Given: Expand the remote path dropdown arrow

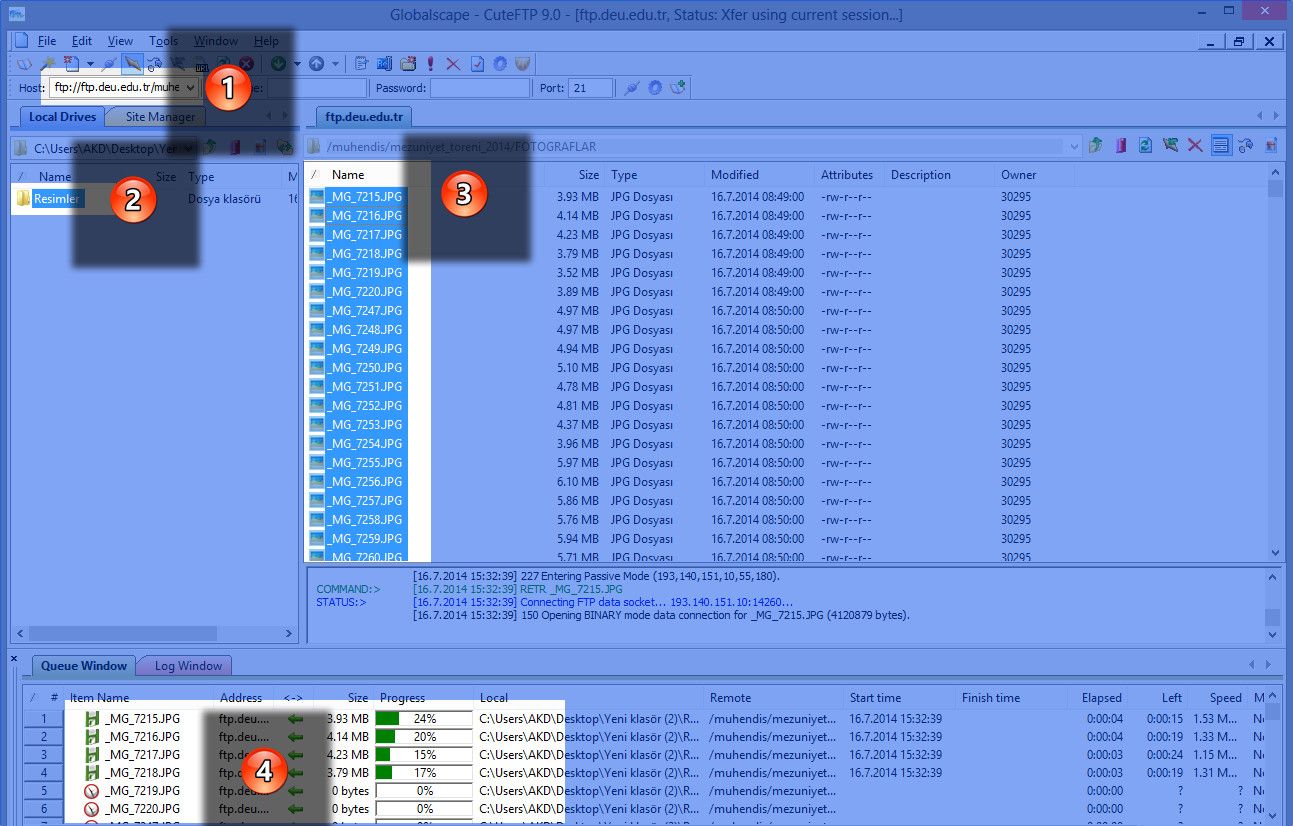Looking at the screenshot, I should (x=1075, y=146).
